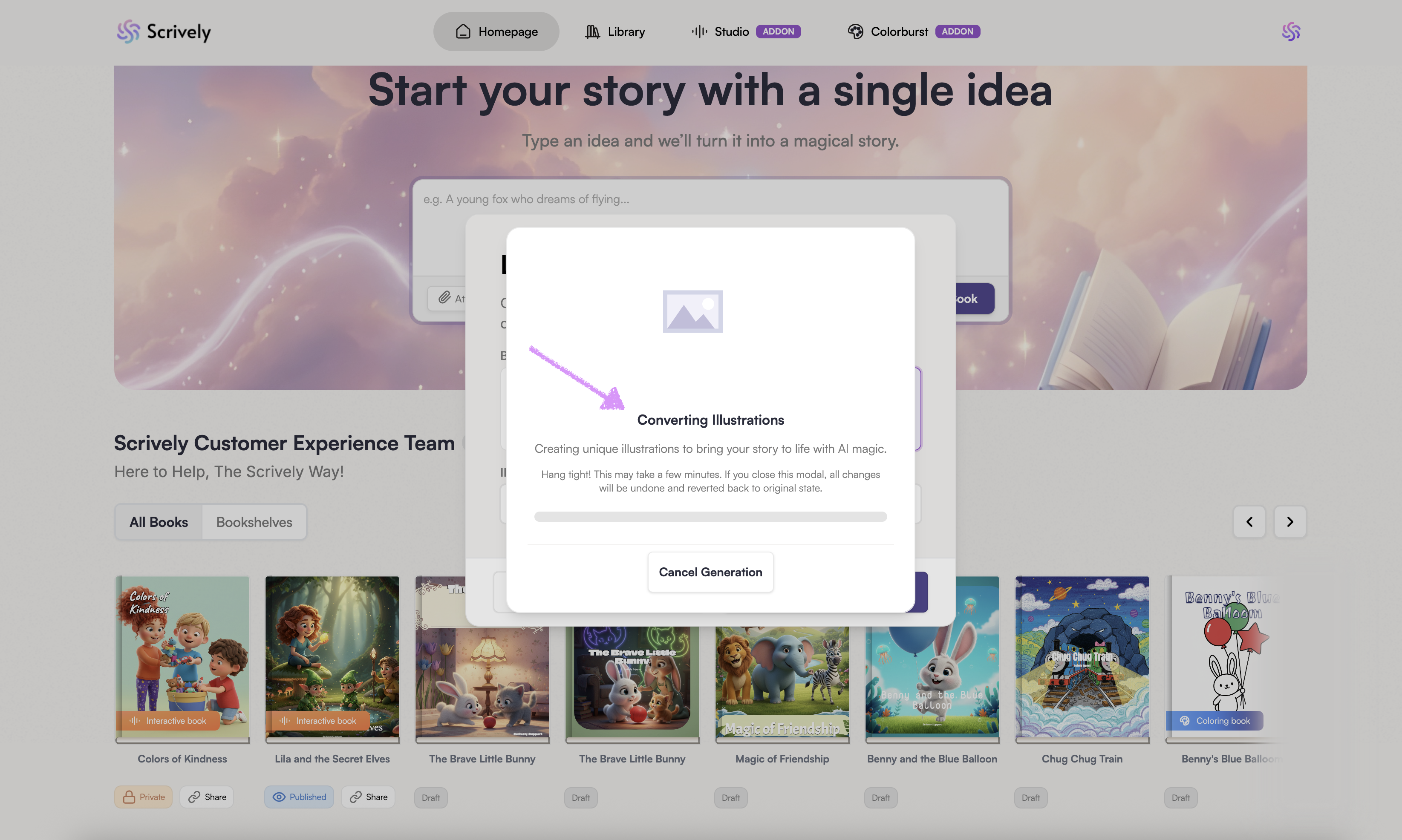Image resolution: width=1402 pixels, height=840 pixels.
Task: Click Draft badge under Chug Chug Train
Action: pyautogui.click(x=1030, y=797)
